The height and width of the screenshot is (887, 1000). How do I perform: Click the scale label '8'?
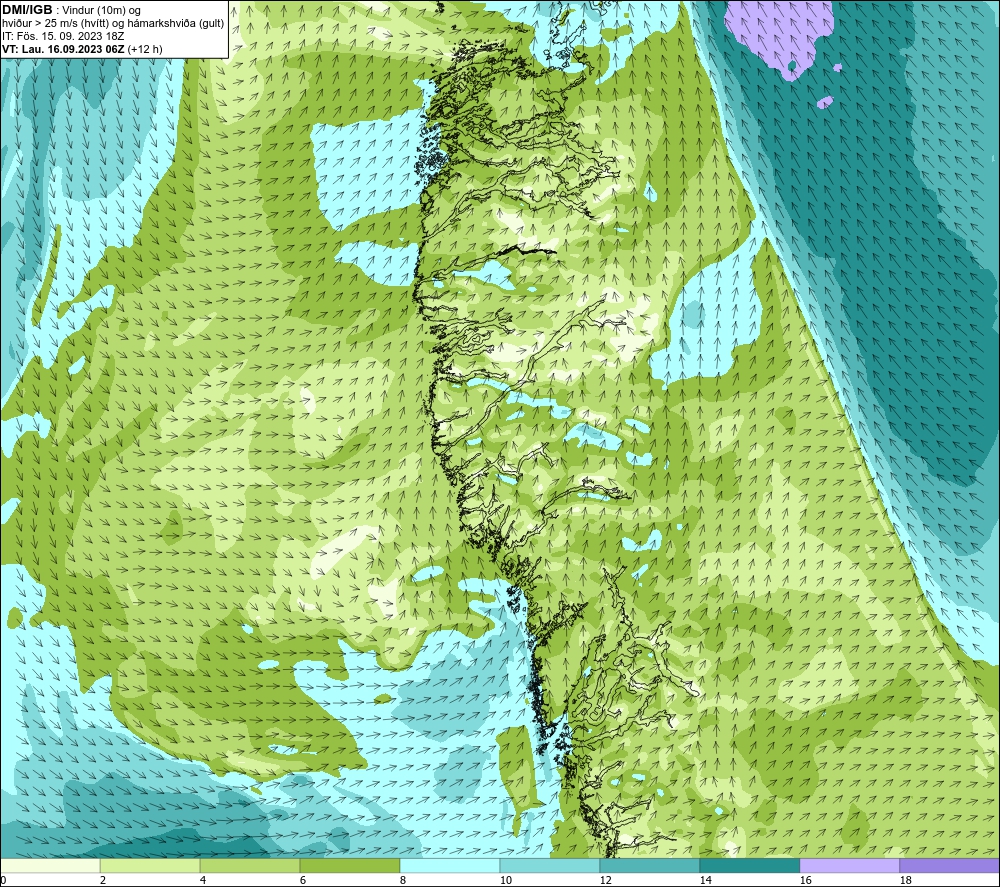pos(402,881)
